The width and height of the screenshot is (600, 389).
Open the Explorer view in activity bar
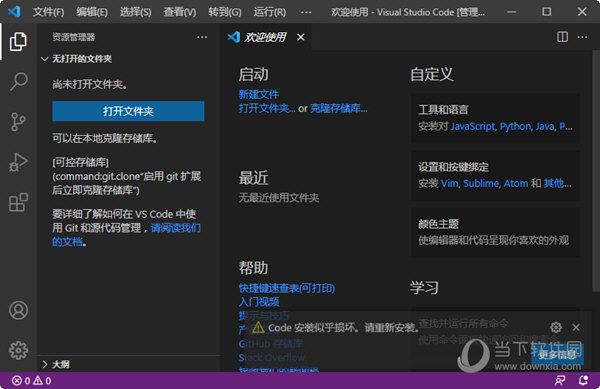point(18,41)
